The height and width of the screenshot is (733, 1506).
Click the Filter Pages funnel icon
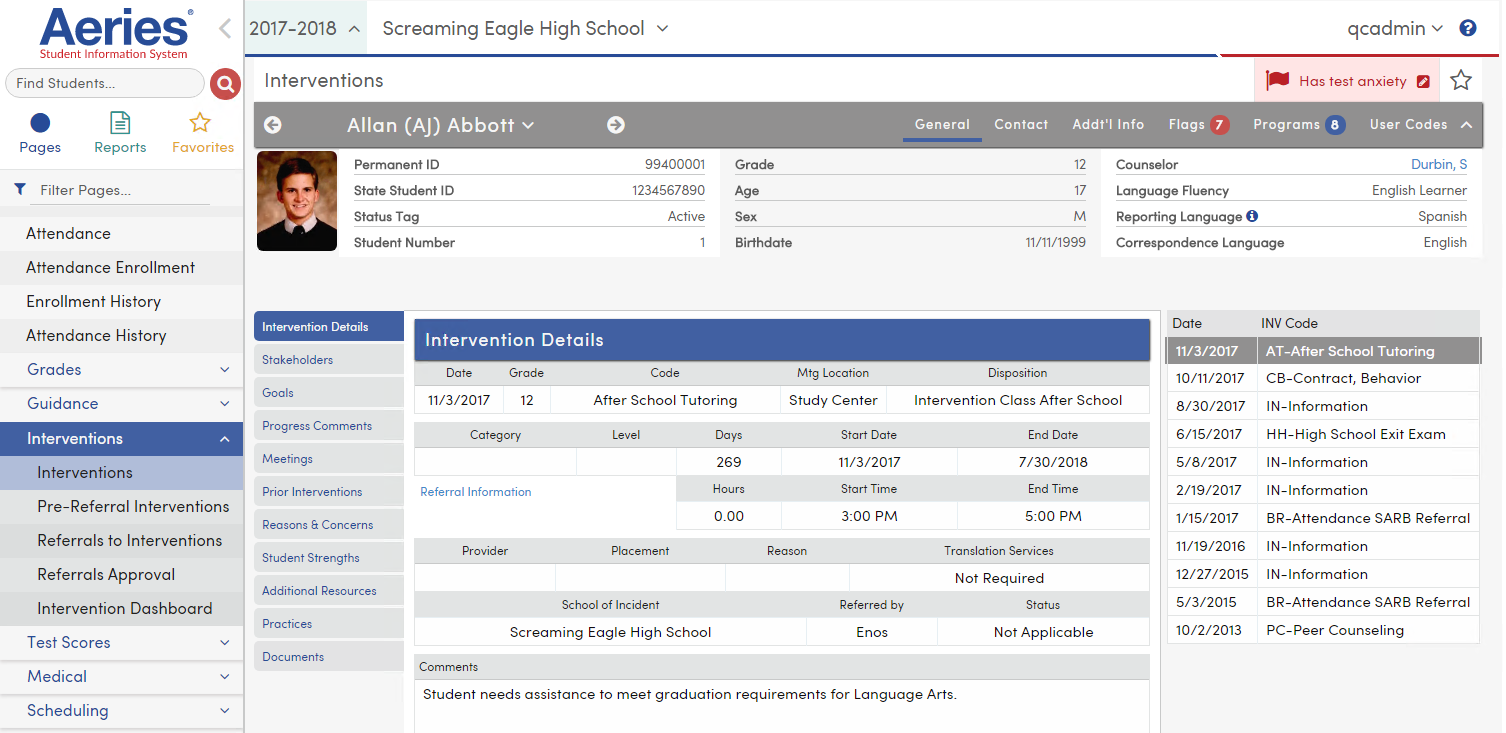pyautogui.click(x=21, y=190)
